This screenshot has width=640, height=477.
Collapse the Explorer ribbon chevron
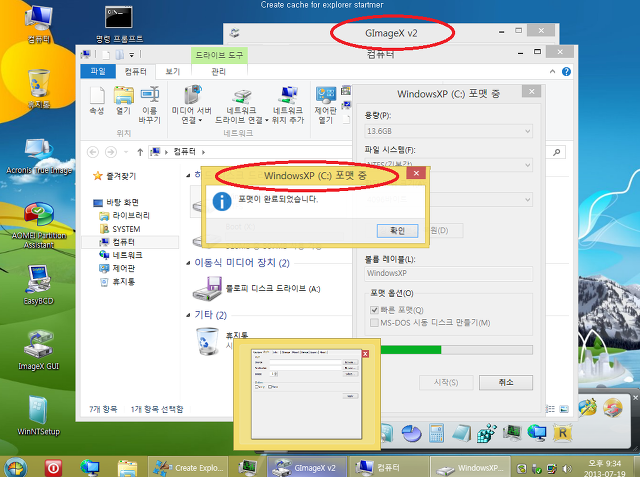click(552, 72)
